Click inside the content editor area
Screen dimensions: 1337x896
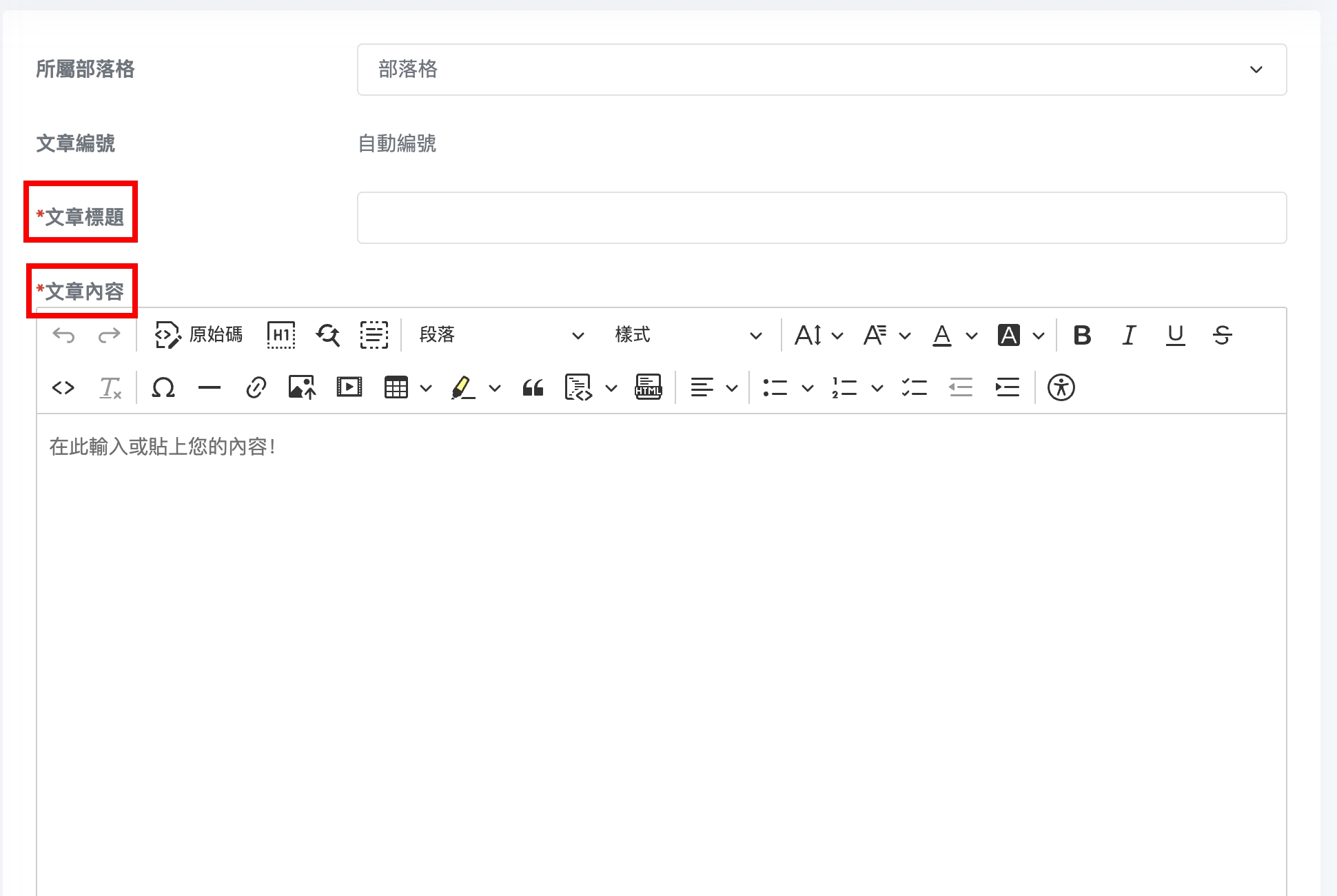(x=660, y=620)
